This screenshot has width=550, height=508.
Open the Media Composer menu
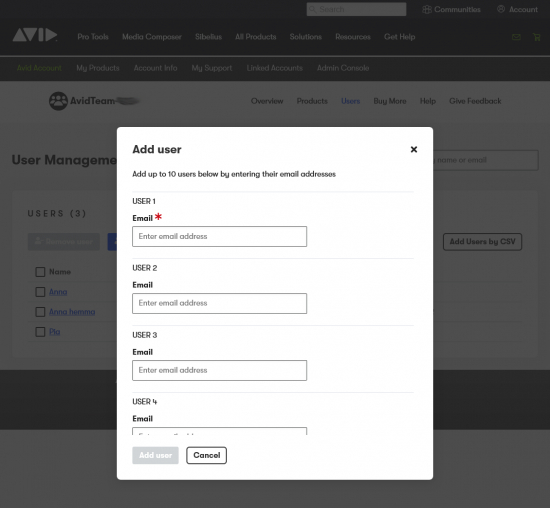click(152, 37)
